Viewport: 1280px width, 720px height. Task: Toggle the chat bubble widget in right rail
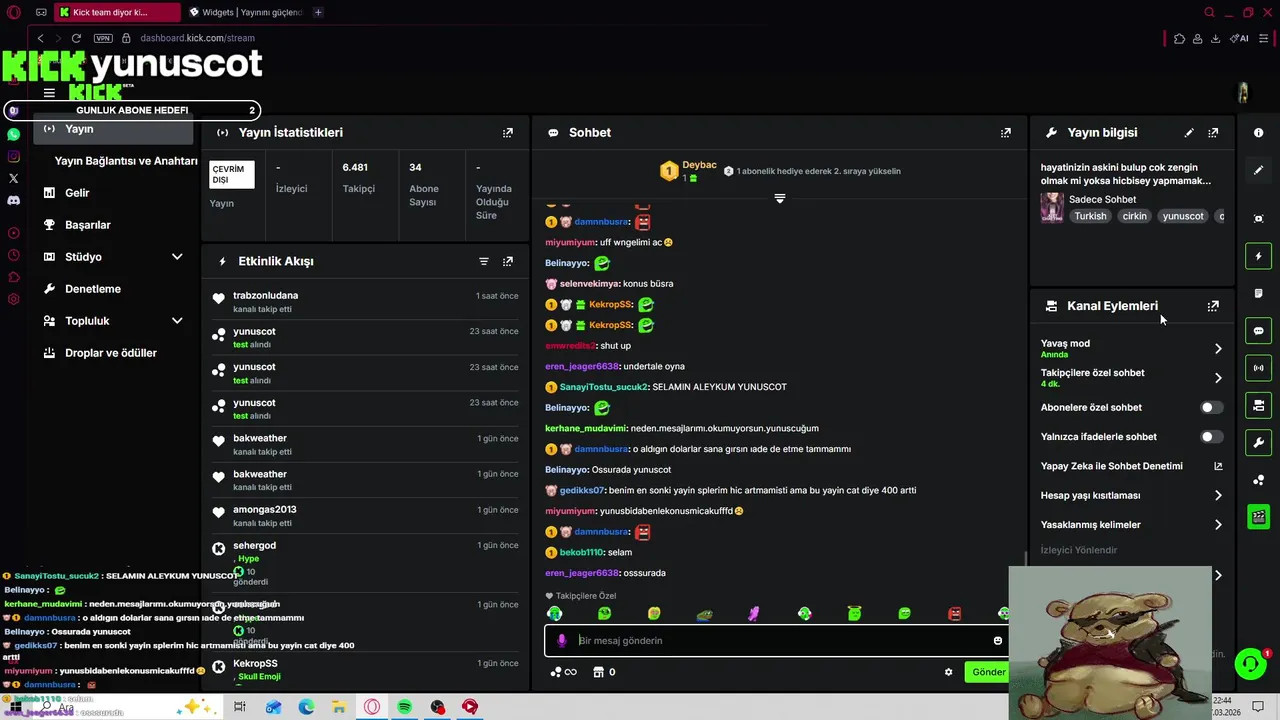1258,330
